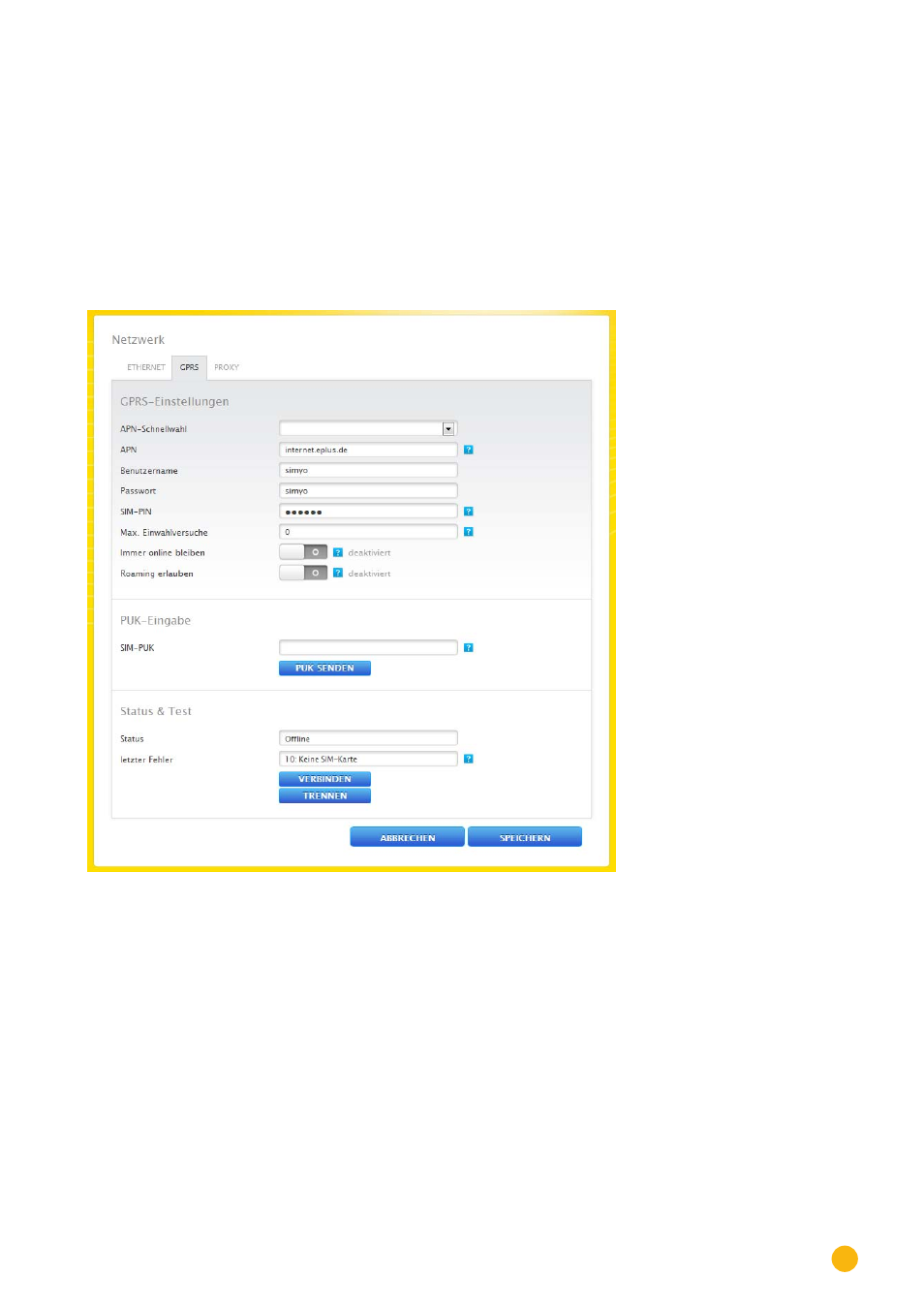Click the TRENNEN button
Screen dimensions: 924x1307
click(324, 796)
